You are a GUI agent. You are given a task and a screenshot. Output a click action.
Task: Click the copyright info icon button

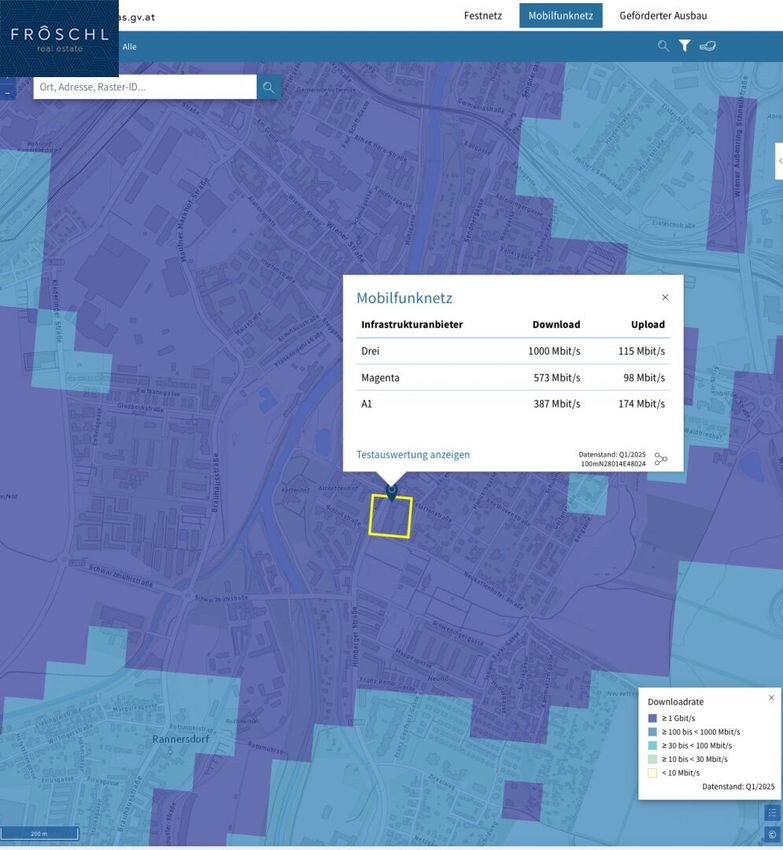[771, 834]
